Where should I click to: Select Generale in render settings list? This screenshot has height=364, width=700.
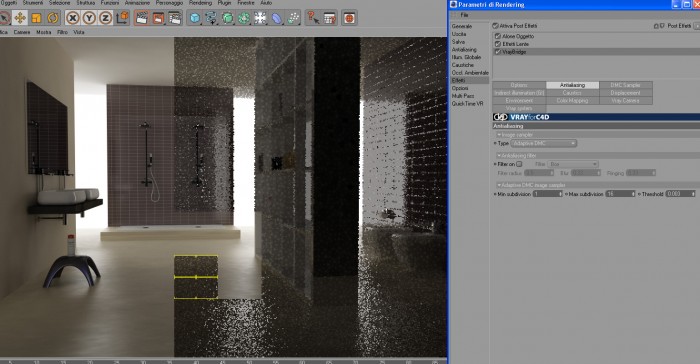462,26
